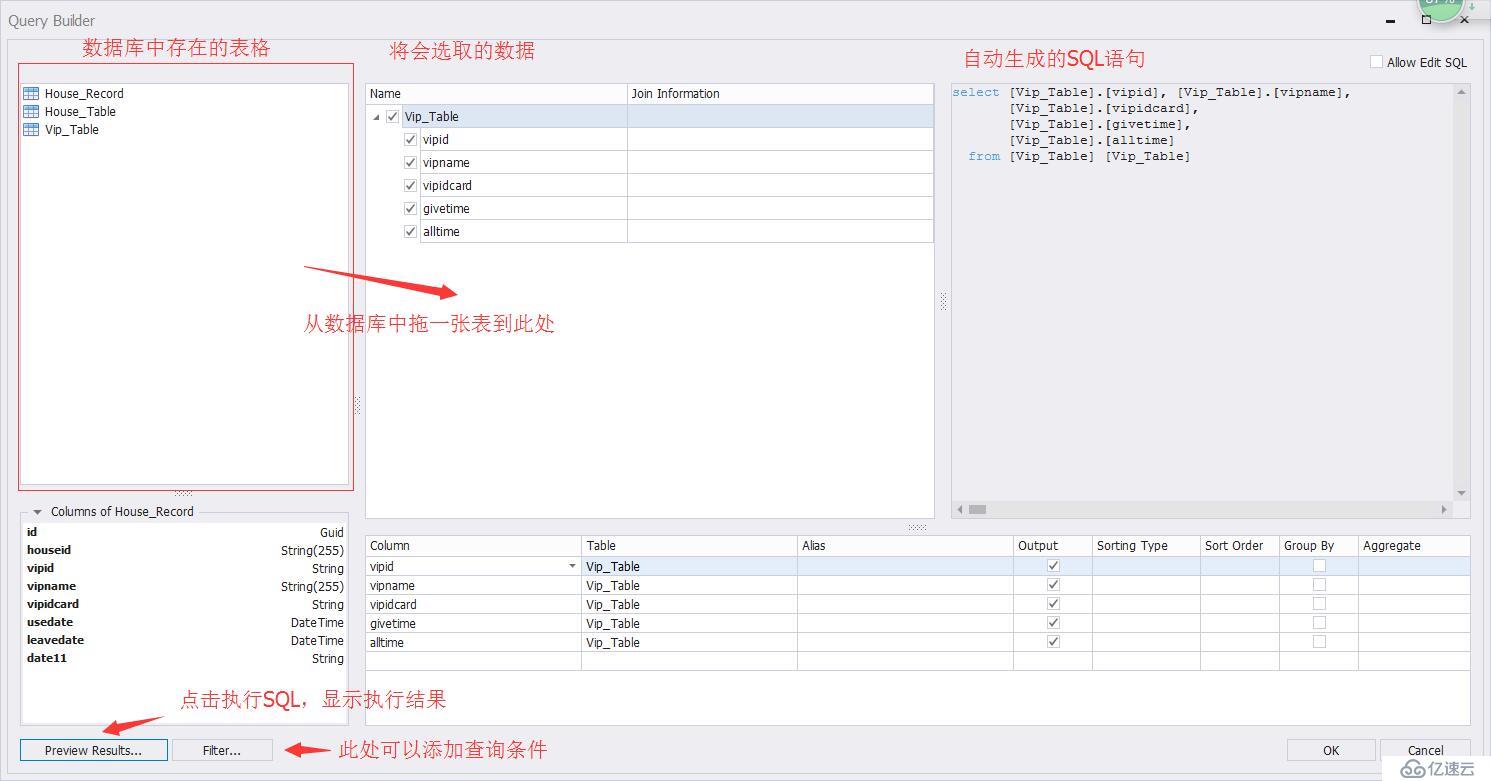Image resolution: width=1491 pixels, height=781 pixels.
Task: Select the leavedate column entry
Action: coord(185,640)
